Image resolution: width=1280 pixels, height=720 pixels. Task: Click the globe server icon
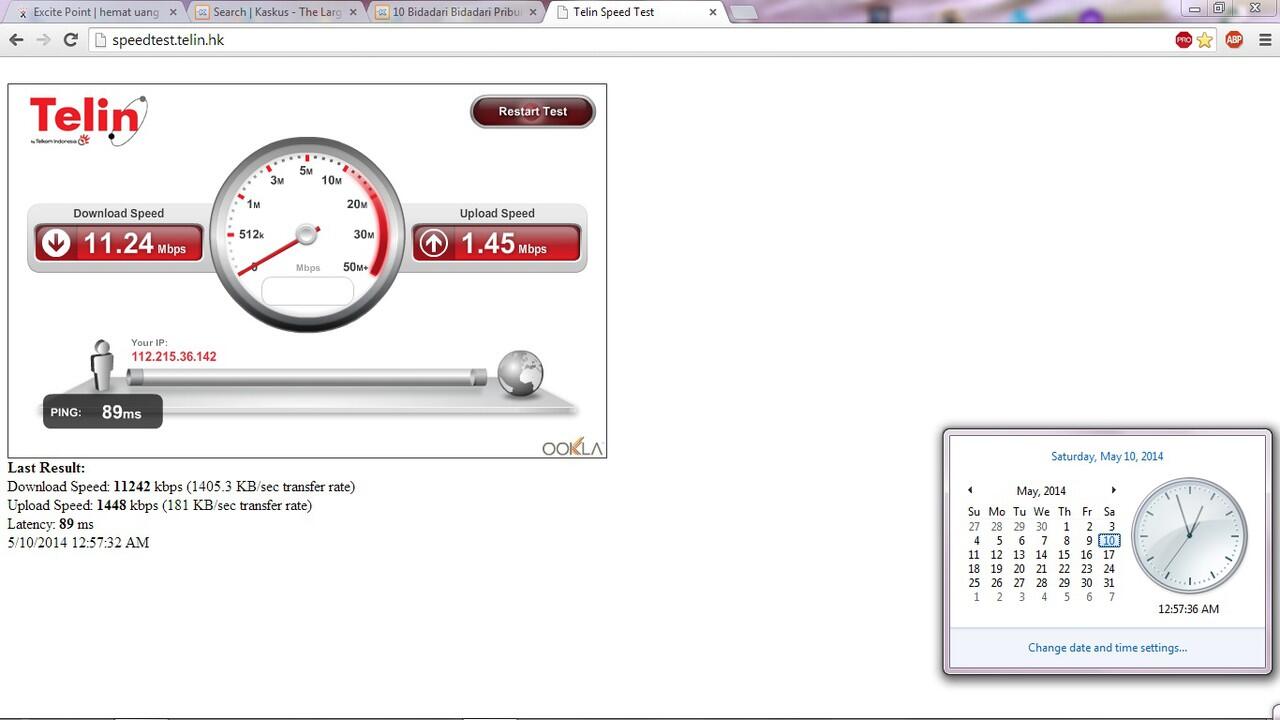tap(519, 372)
